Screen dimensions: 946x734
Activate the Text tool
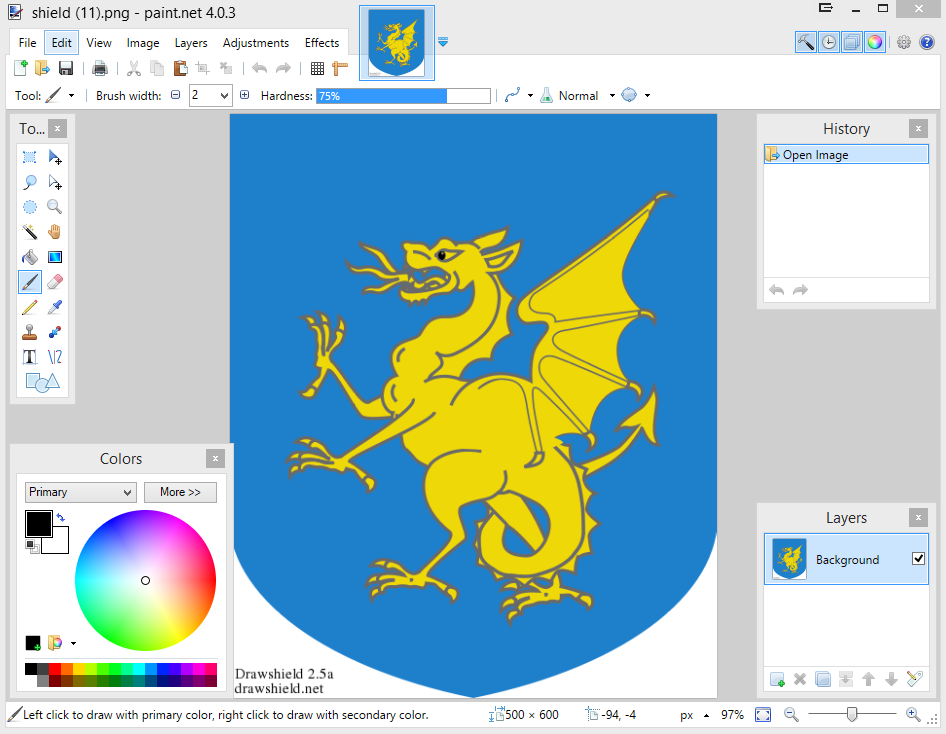pyautogui.click(x=30, y=357)
